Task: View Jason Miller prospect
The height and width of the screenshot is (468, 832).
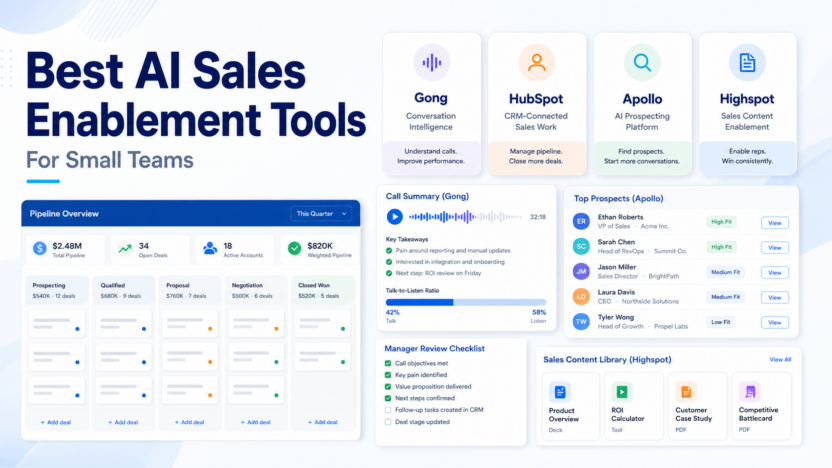Action: pyautogui.click(x=775, y=273)
